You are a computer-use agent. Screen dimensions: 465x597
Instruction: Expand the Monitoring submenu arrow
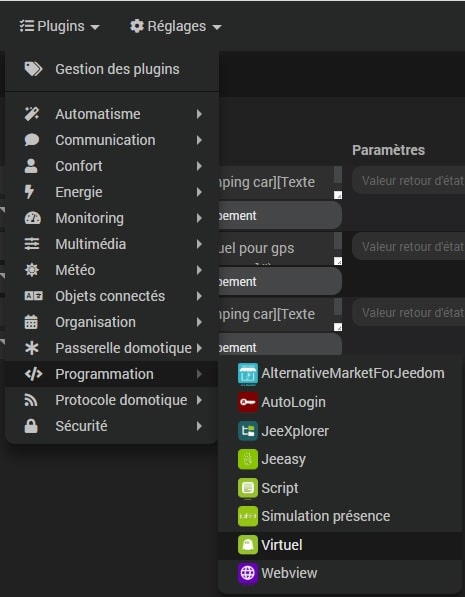(199, 218)
